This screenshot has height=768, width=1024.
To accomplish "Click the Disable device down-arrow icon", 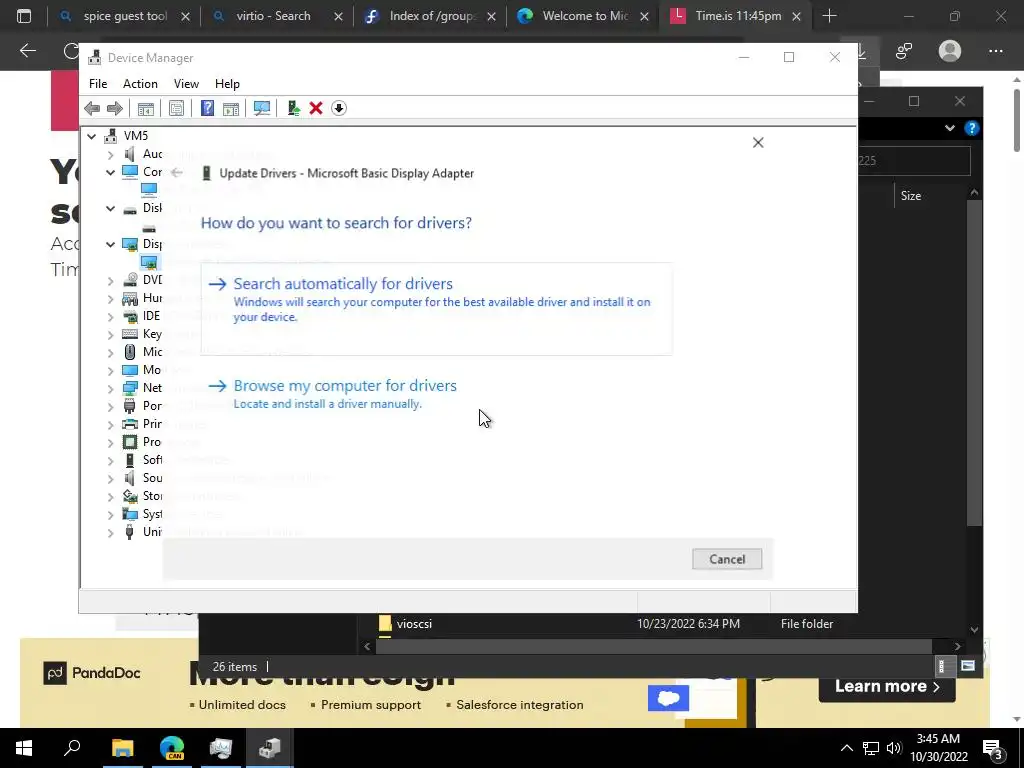I will pyautogui.click(x=338, y=108).
